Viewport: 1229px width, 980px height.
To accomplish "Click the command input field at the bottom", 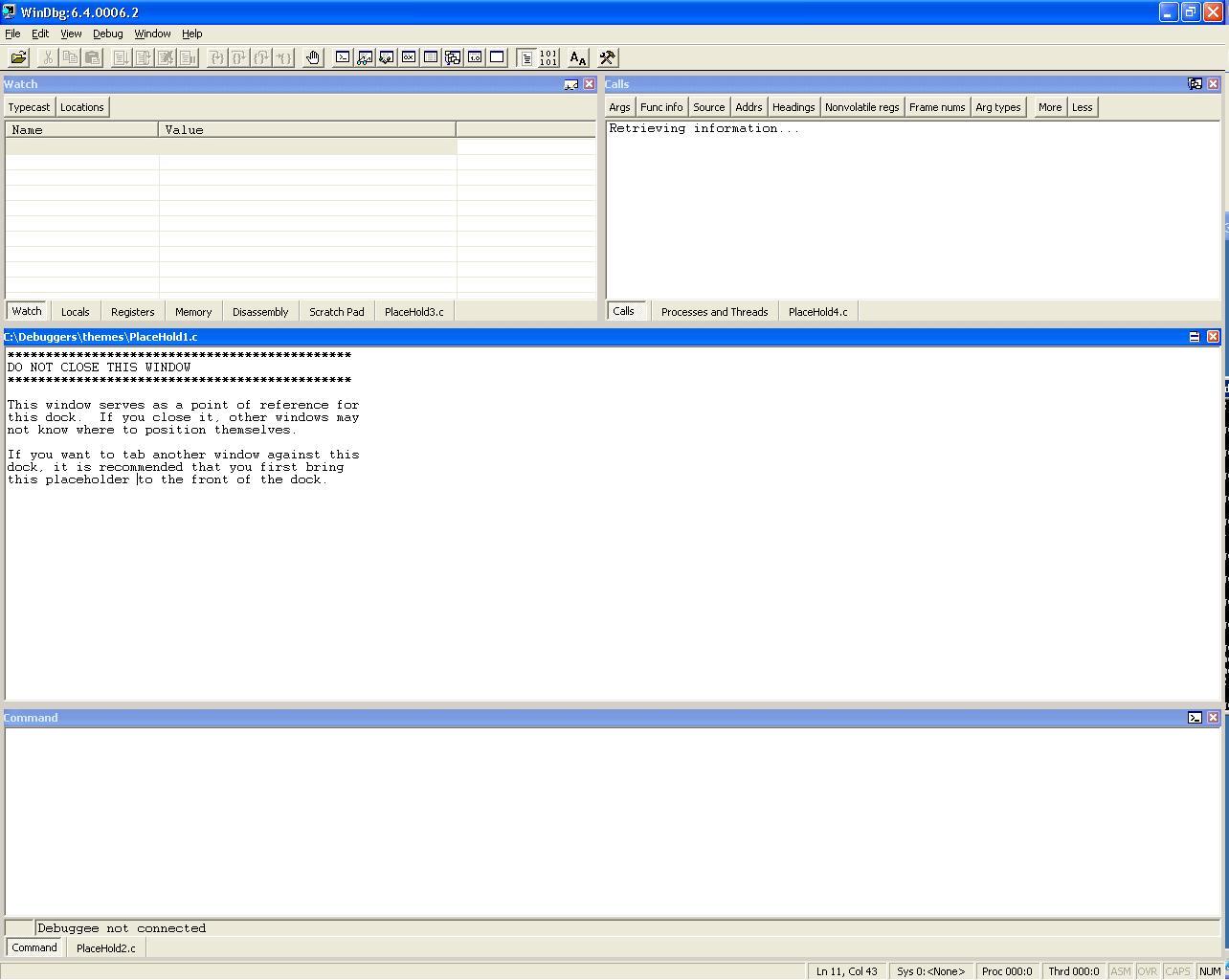I will pyautogui.click(x=383, y=927).
